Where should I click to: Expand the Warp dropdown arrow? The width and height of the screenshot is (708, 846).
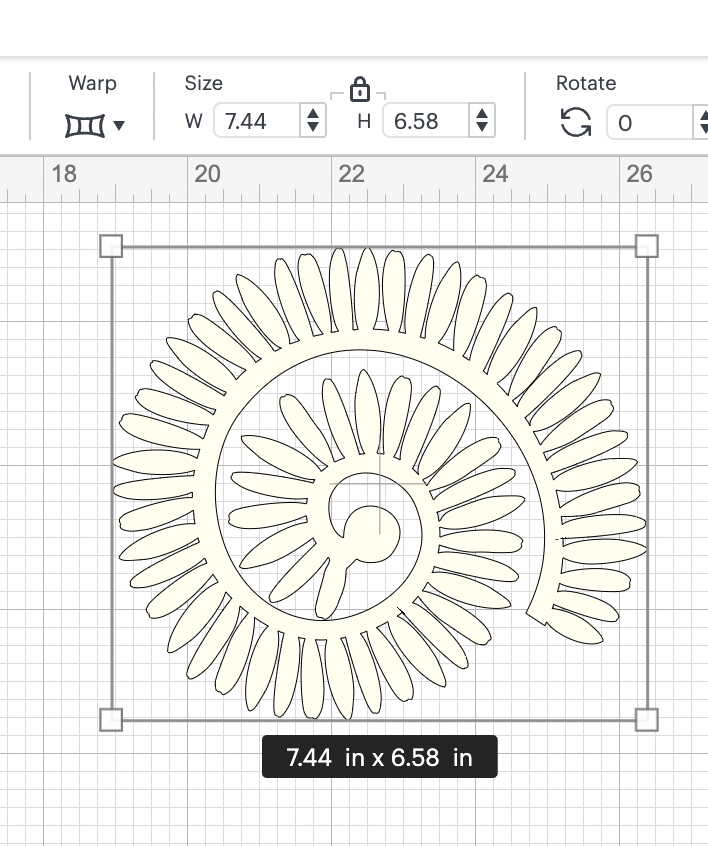tap(119, 126)
